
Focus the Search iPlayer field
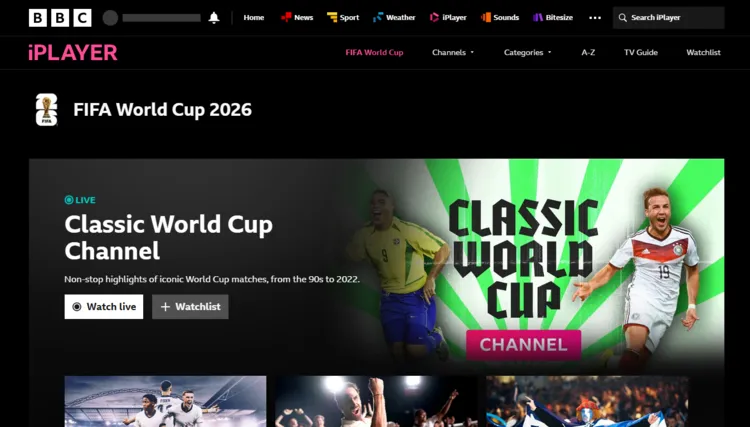(669, 18)
